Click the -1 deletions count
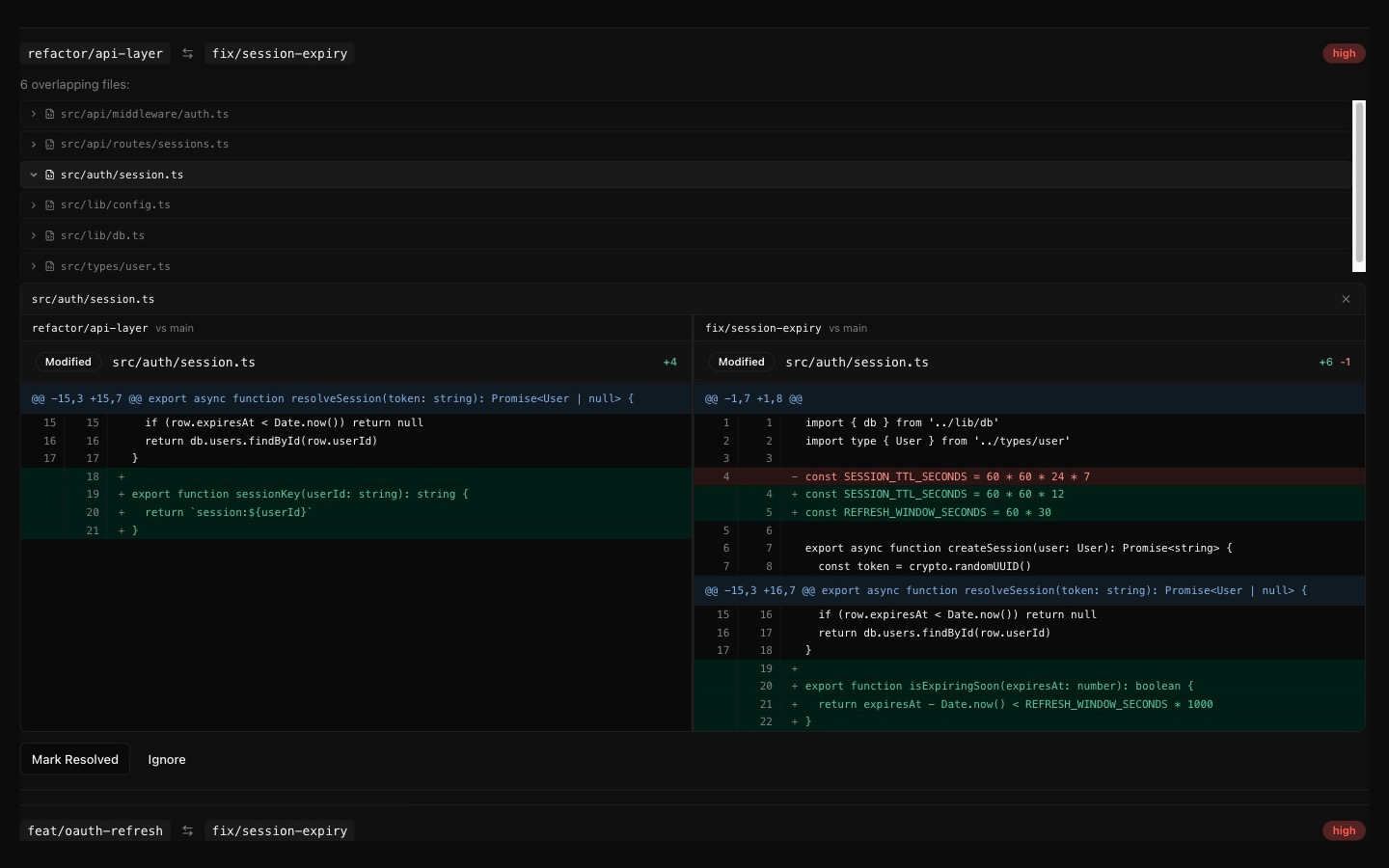Viewport: 1389px width, 868px height. point(1346,363)
